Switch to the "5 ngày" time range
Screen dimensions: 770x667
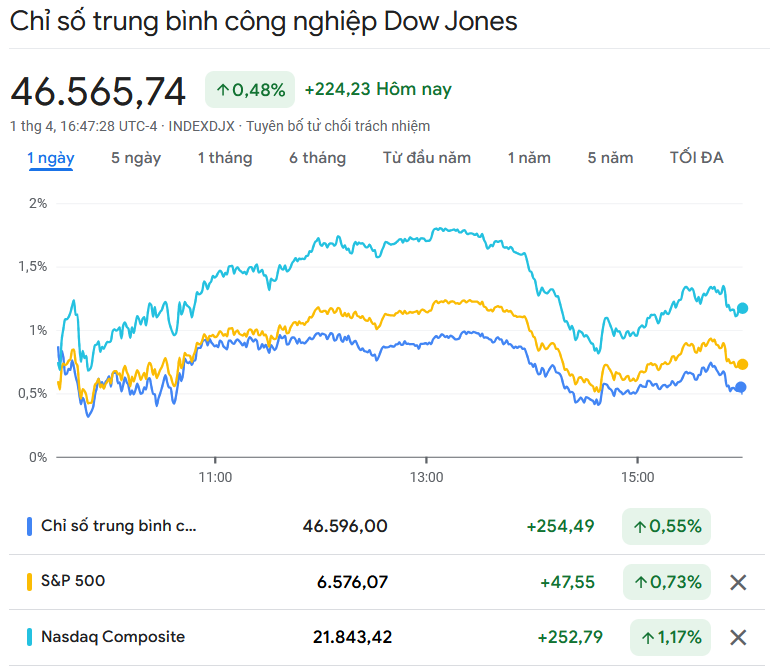click(136, 158)
